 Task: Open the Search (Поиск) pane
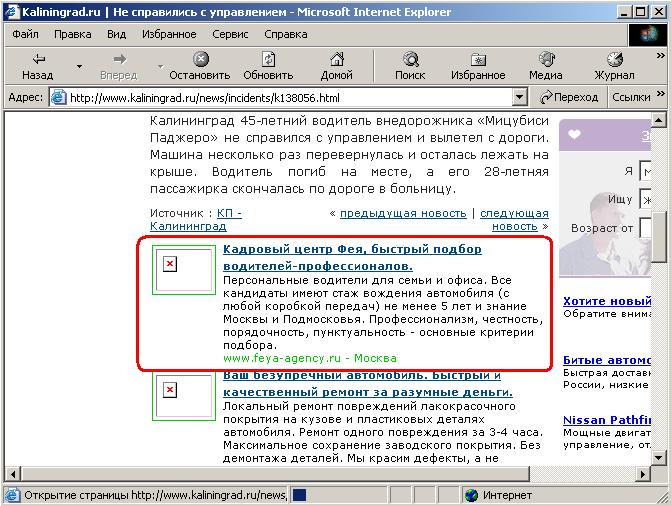point(410,59)
